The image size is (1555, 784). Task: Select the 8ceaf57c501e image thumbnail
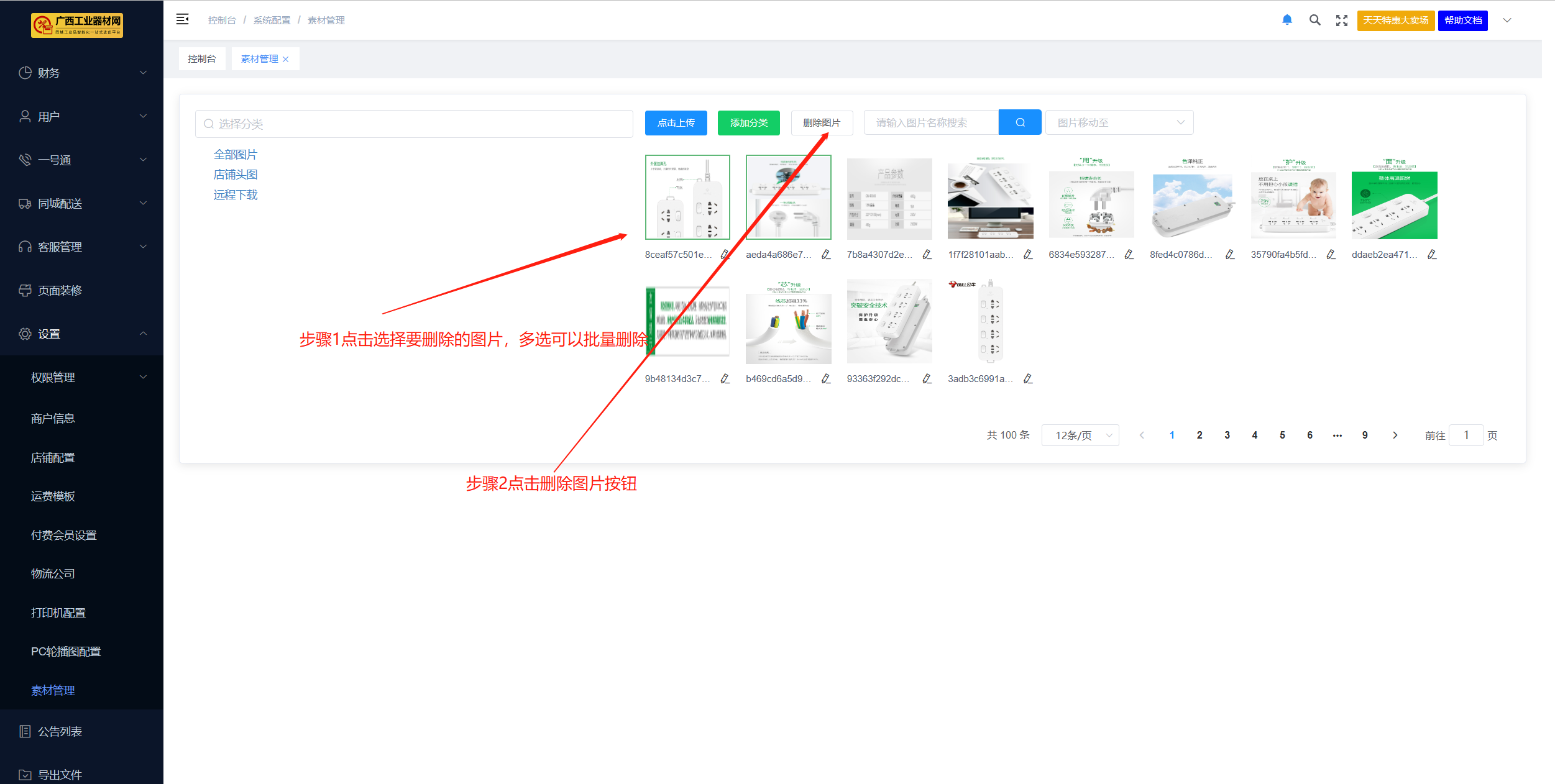[x=687, y=198]
